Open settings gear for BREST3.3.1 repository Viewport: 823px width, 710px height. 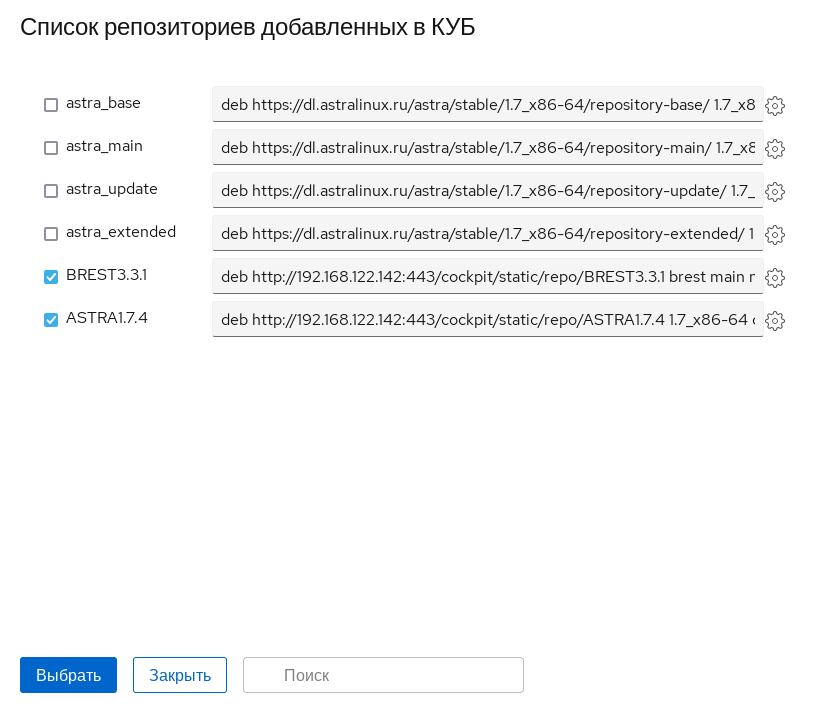click(x=774, y=278)
